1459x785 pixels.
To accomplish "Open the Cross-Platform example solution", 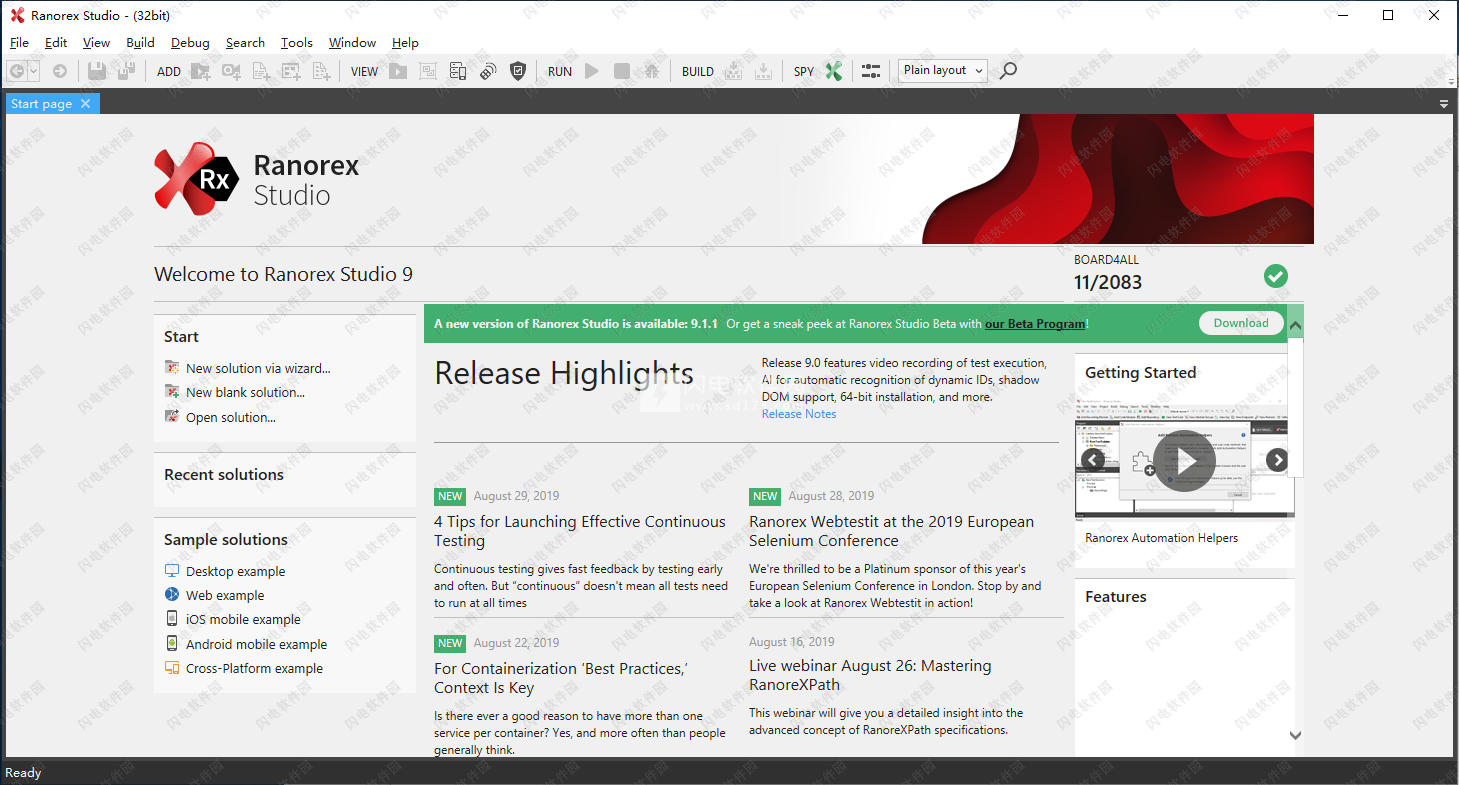I will click(x=254, y=668).
